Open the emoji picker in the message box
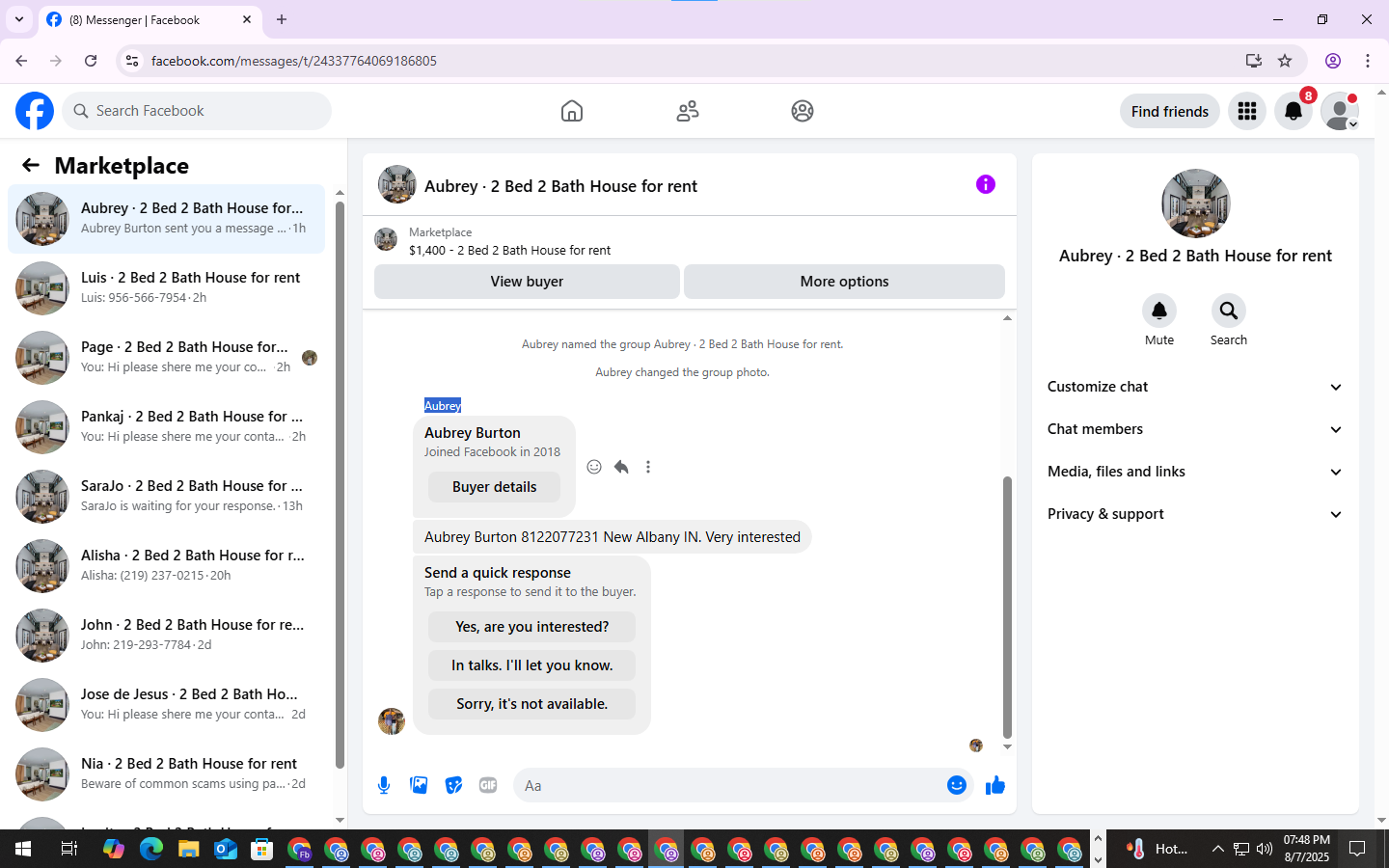The width and height of the screenshot is (1389, 868). pyautogui.click(x=957, y=785)
